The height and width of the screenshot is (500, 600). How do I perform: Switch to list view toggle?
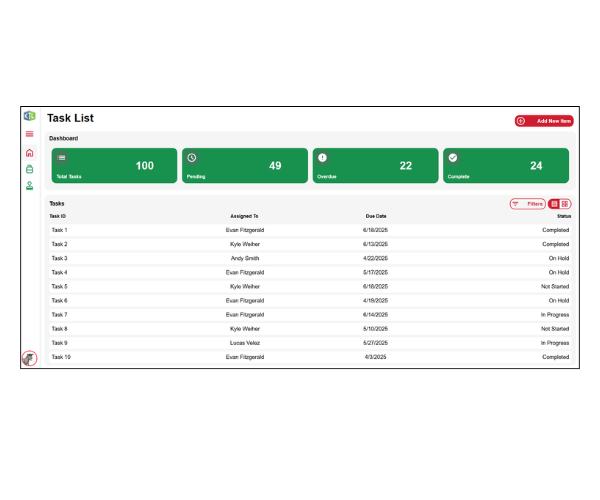[554, 204]
